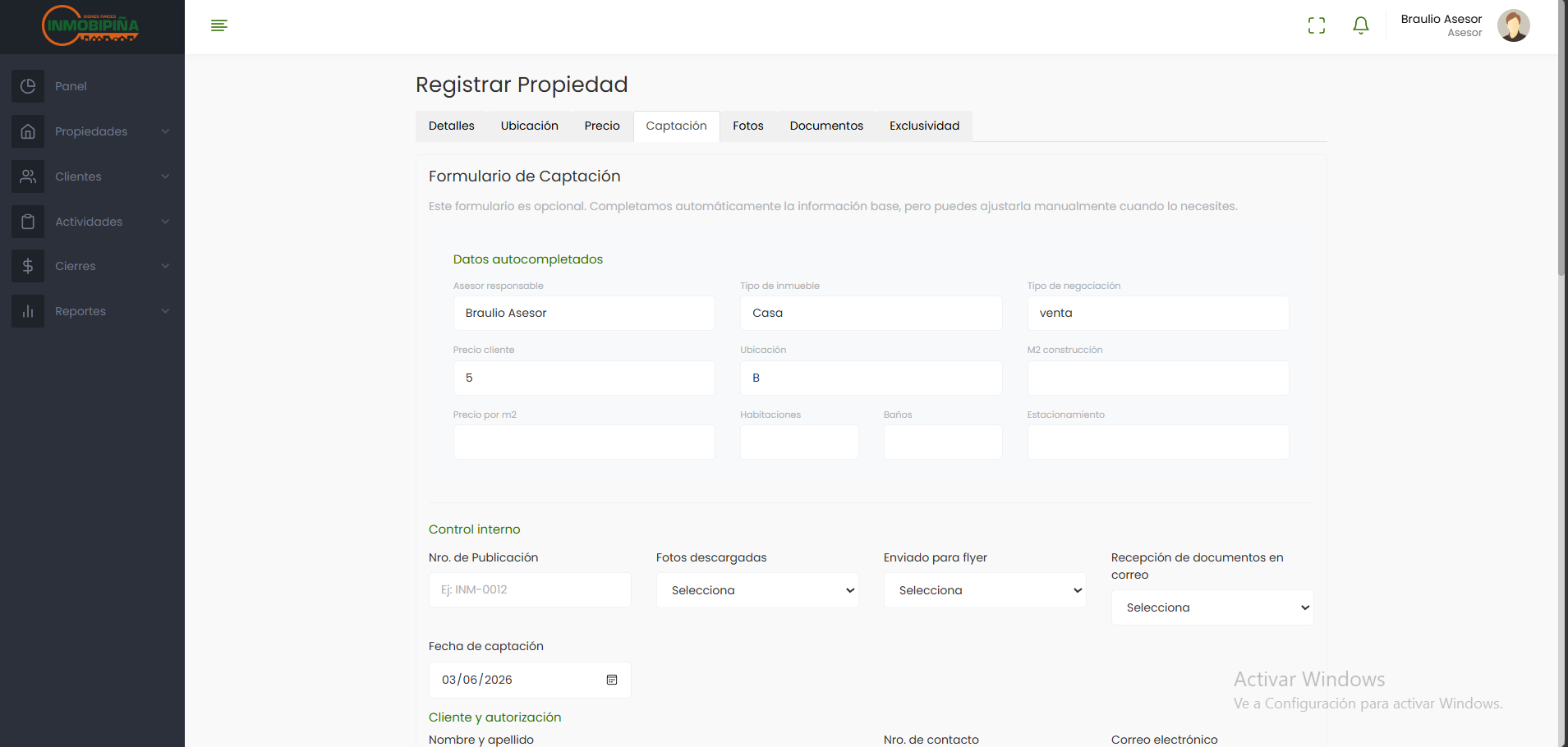Click the Fecha de captación date field
1568x747 pixels.
click(x=530, y=680)
